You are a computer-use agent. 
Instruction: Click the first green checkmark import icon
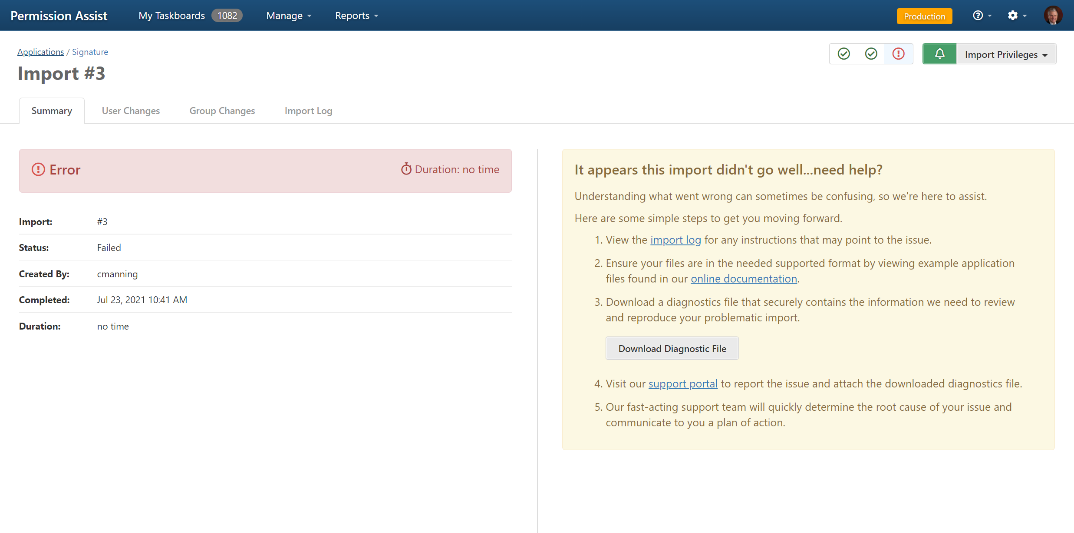(844, 54)
